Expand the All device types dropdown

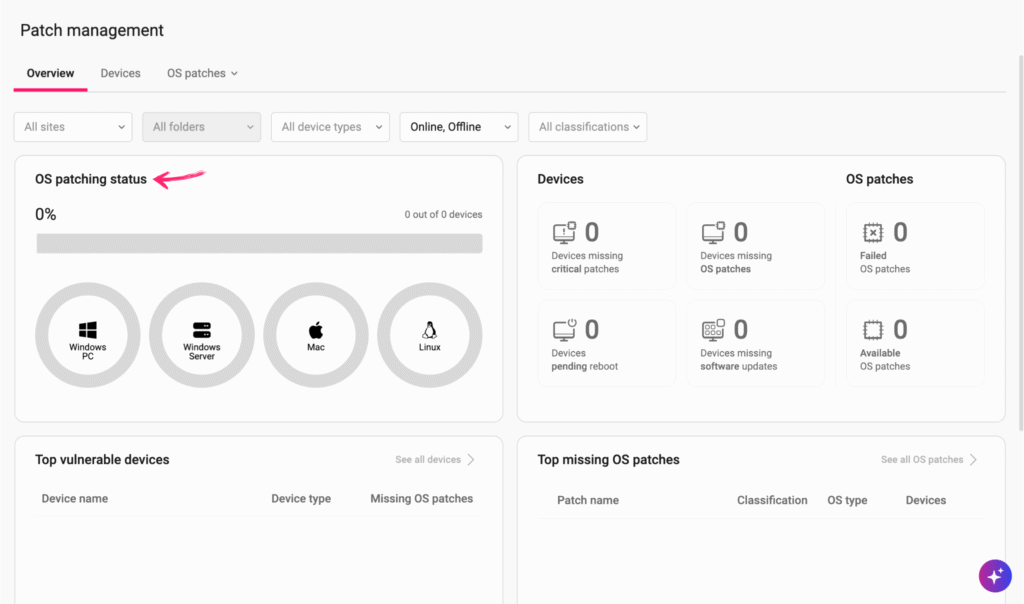point(330,127)
